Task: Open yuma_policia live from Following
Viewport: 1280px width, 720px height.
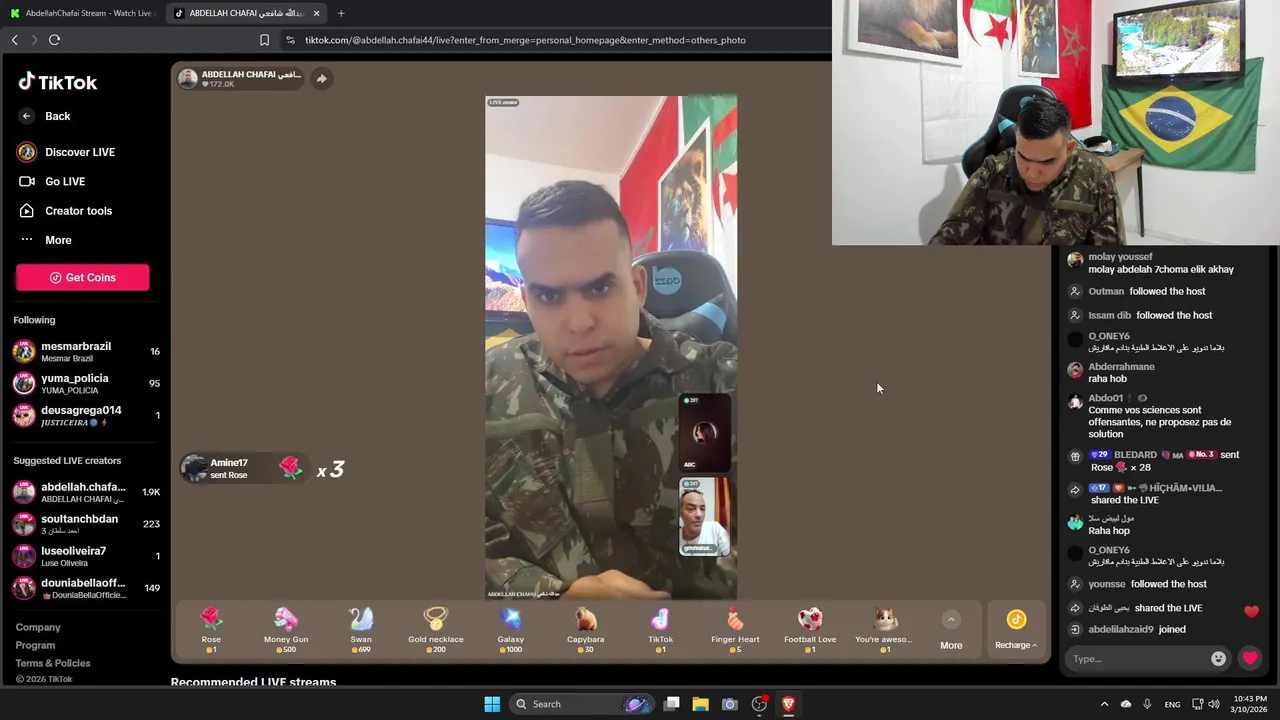Action: click(x=85, y=384)
